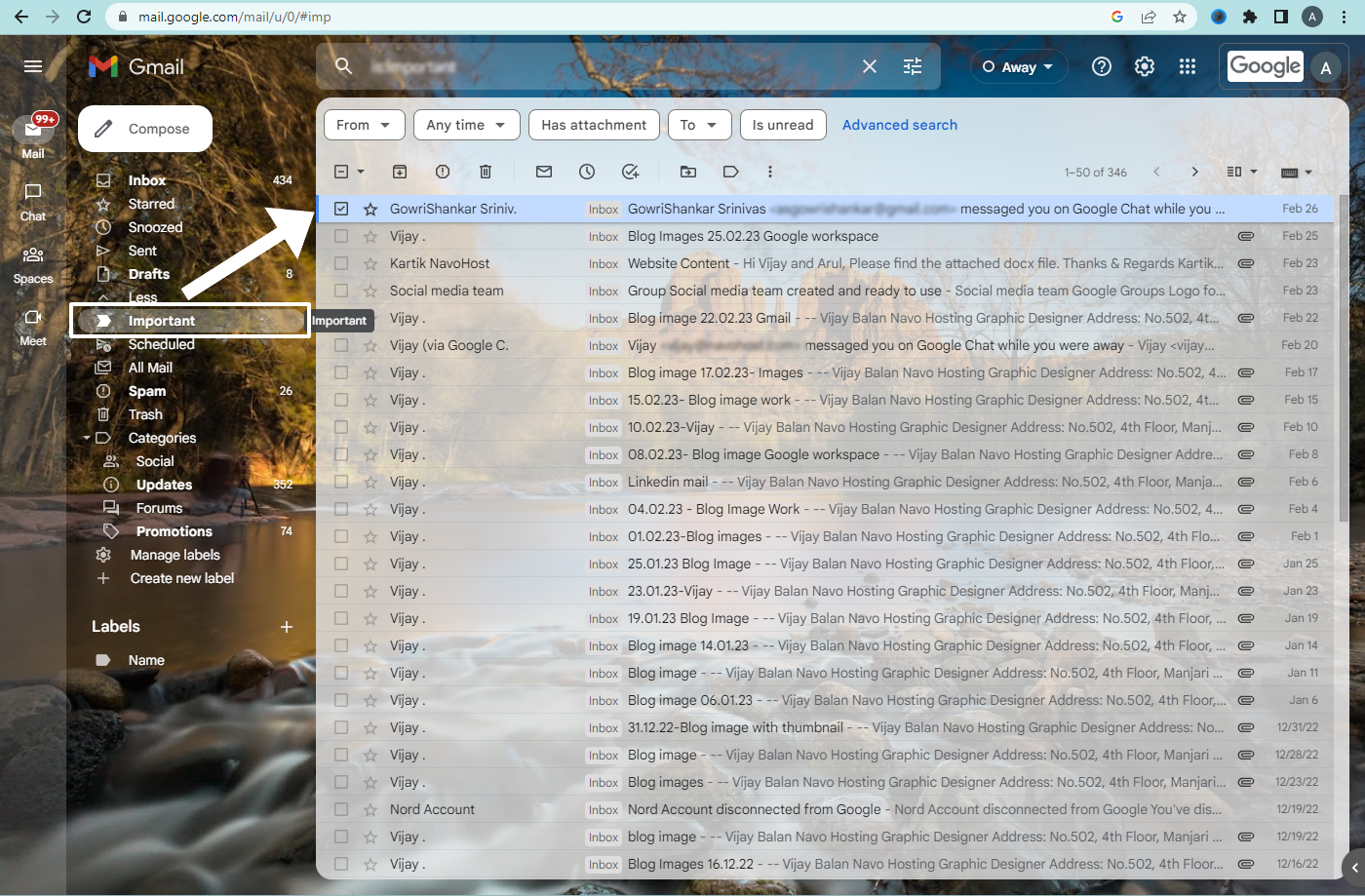1365x896 pixels.
Task: Click the Labels tag icon in toolbar
Action: coord(731,172)
